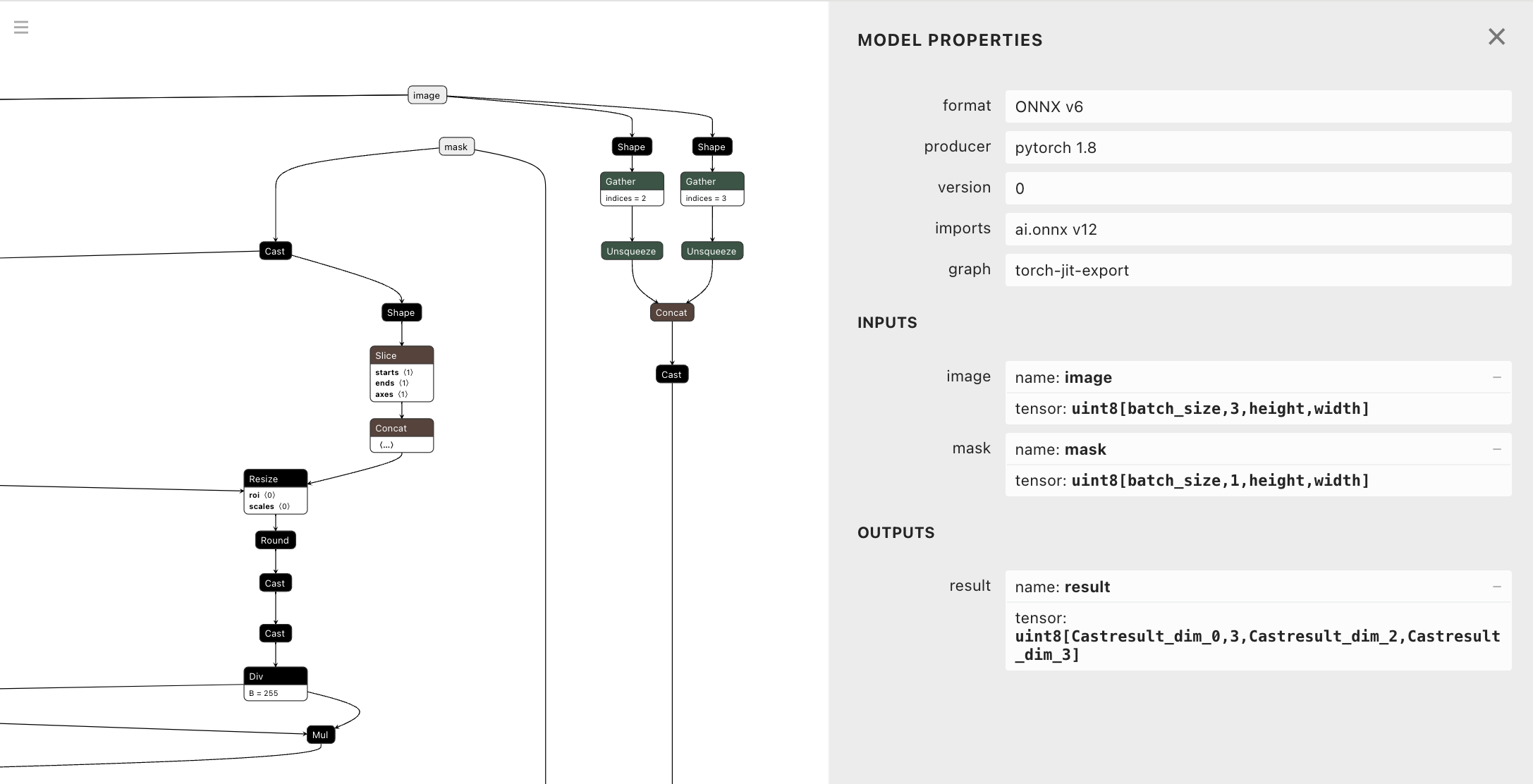
Task: Click the version field showing 0
Action: click(x=1258, y=188)
